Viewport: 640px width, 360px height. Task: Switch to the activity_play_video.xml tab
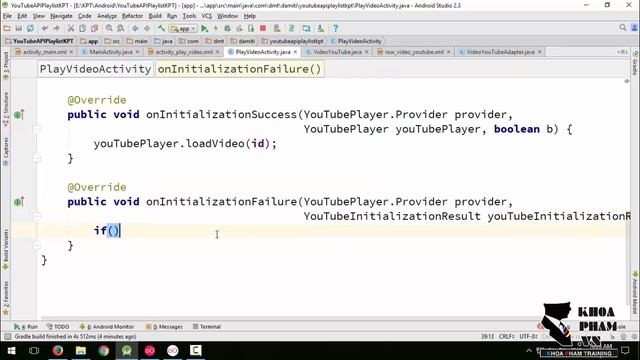[x=184, y=52]
